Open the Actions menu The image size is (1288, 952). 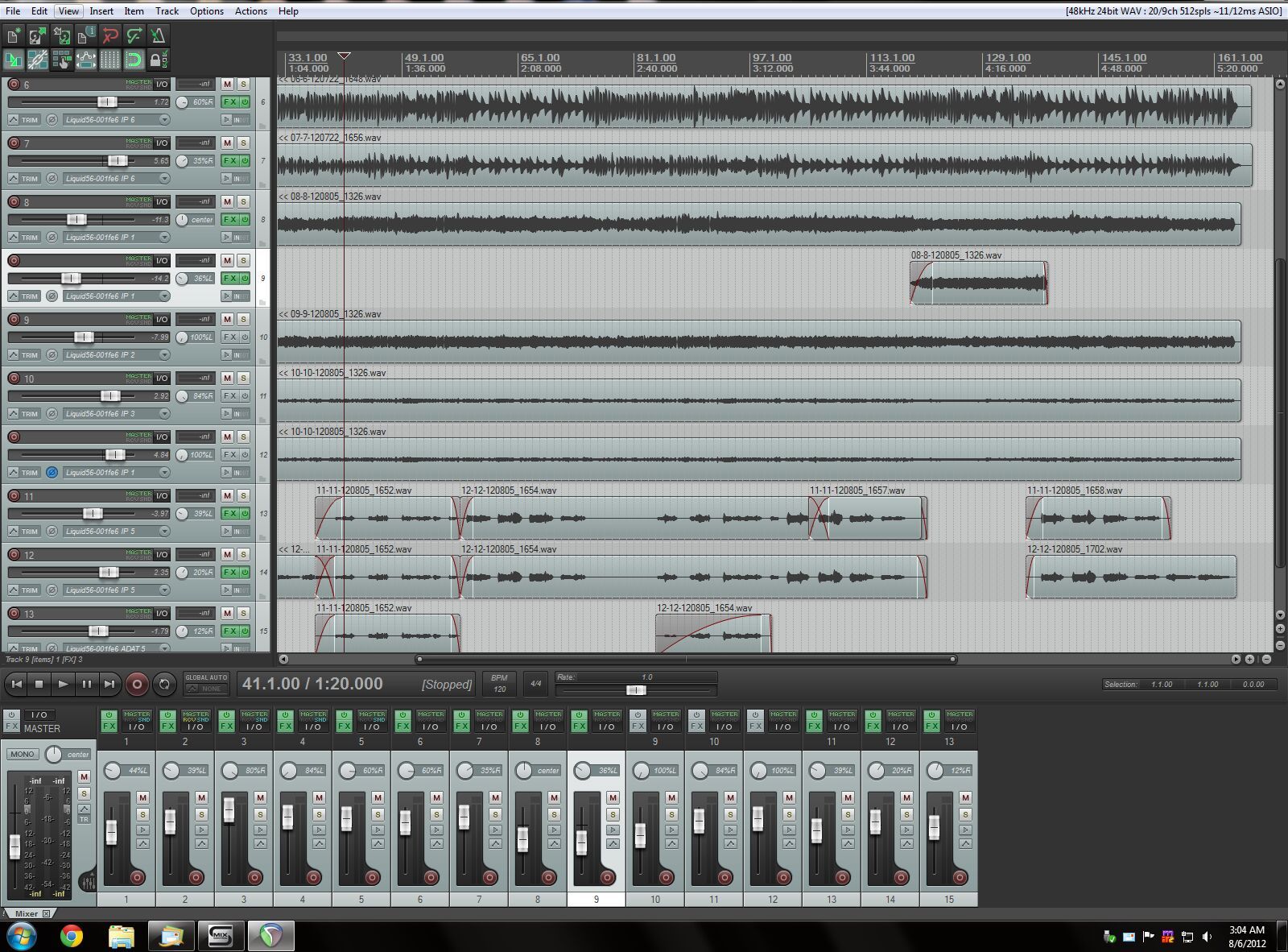coord(250,11)
